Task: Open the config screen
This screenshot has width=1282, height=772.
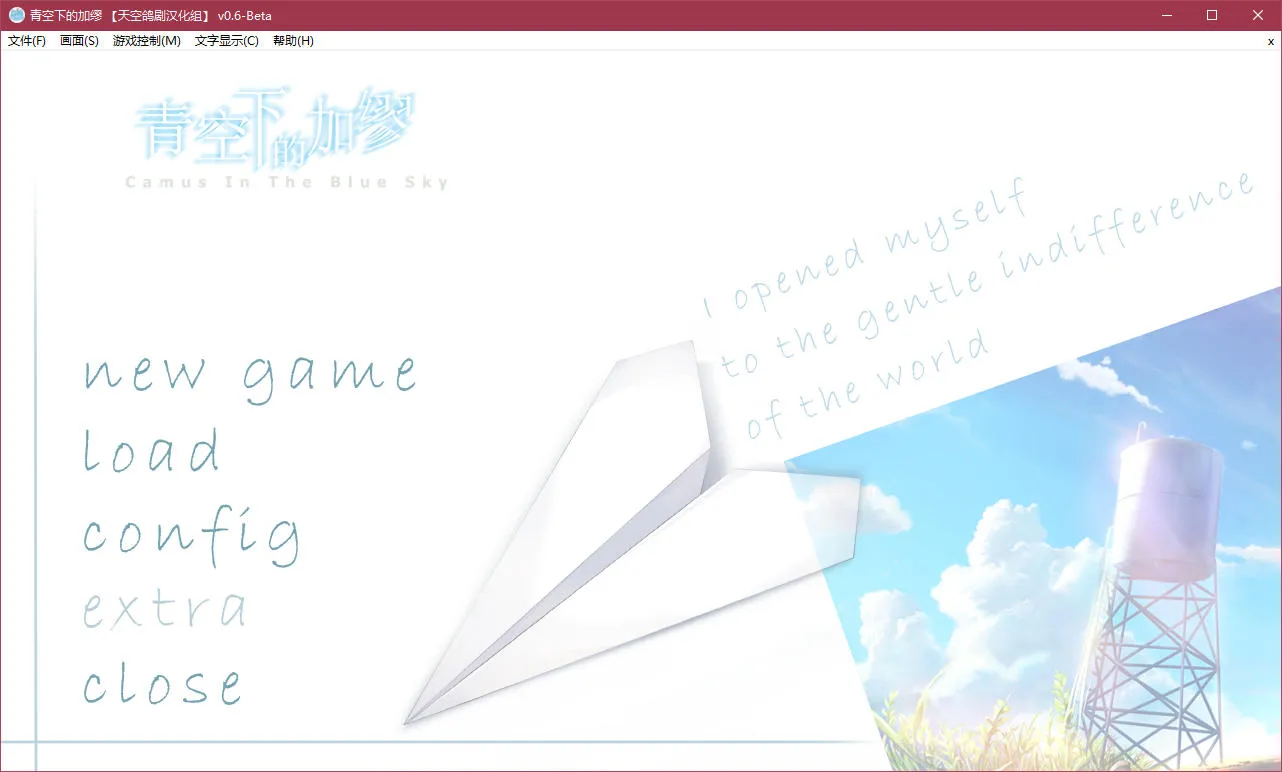Action: pos(191,535)
